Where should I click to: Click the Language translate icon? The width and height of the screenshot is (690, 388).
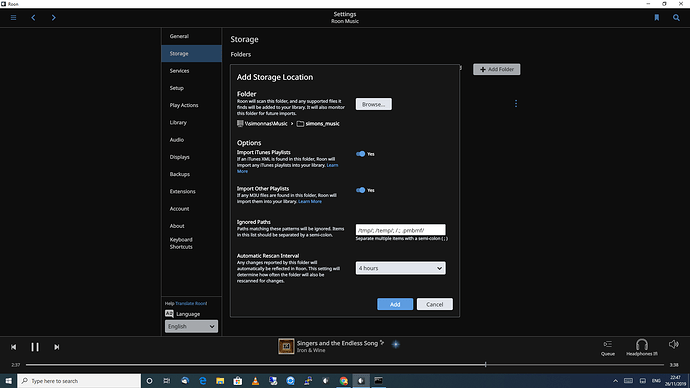click(x=169, y=314)
